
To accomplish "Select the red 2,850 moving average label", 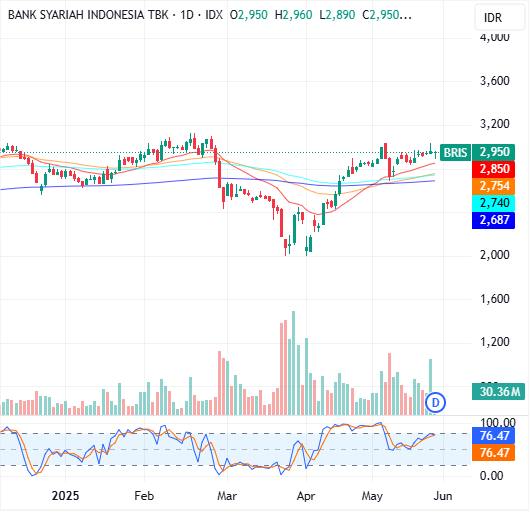I will (494, 169).
